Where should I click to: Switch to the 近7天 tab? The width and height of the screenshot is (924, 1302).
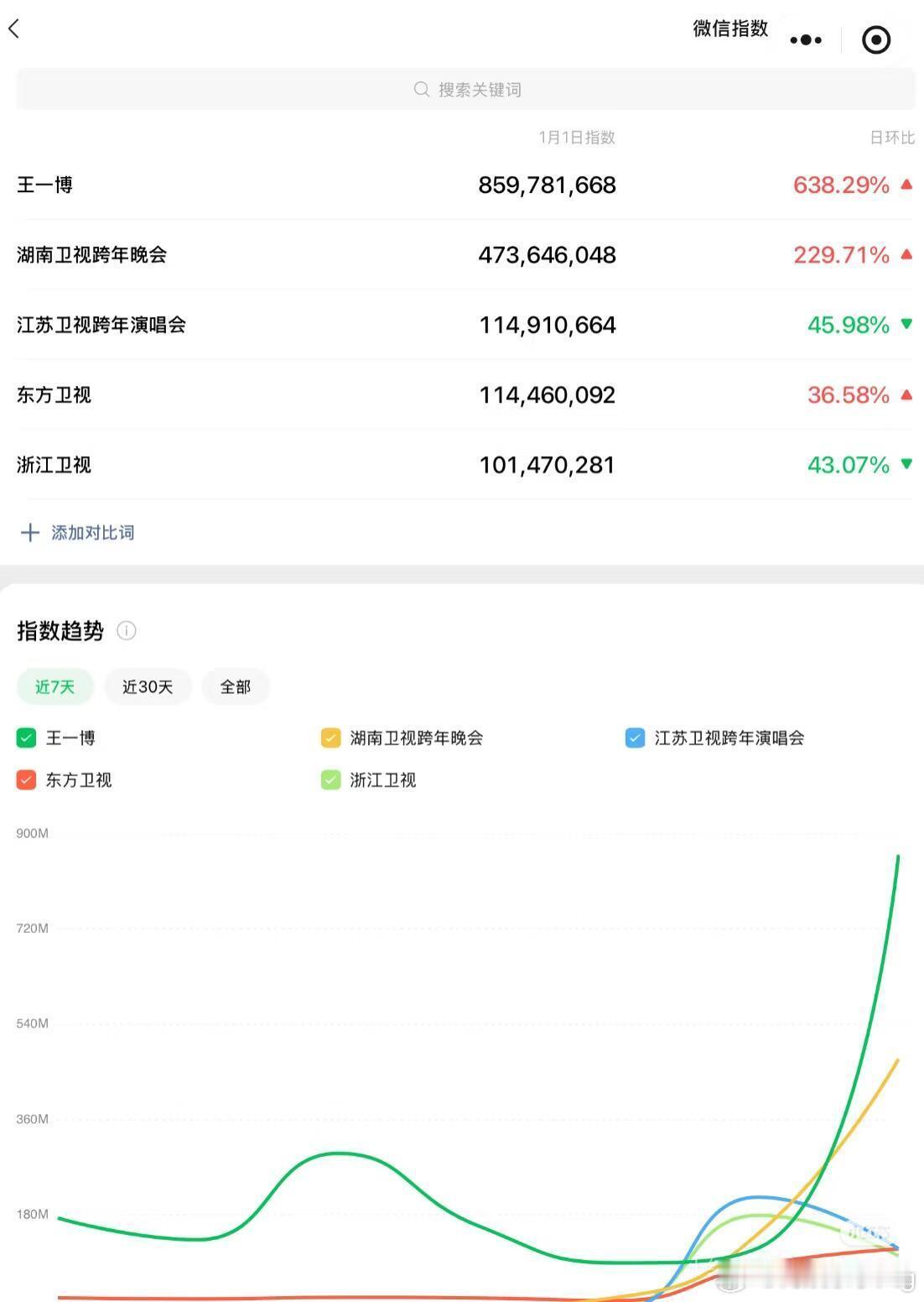55,687
